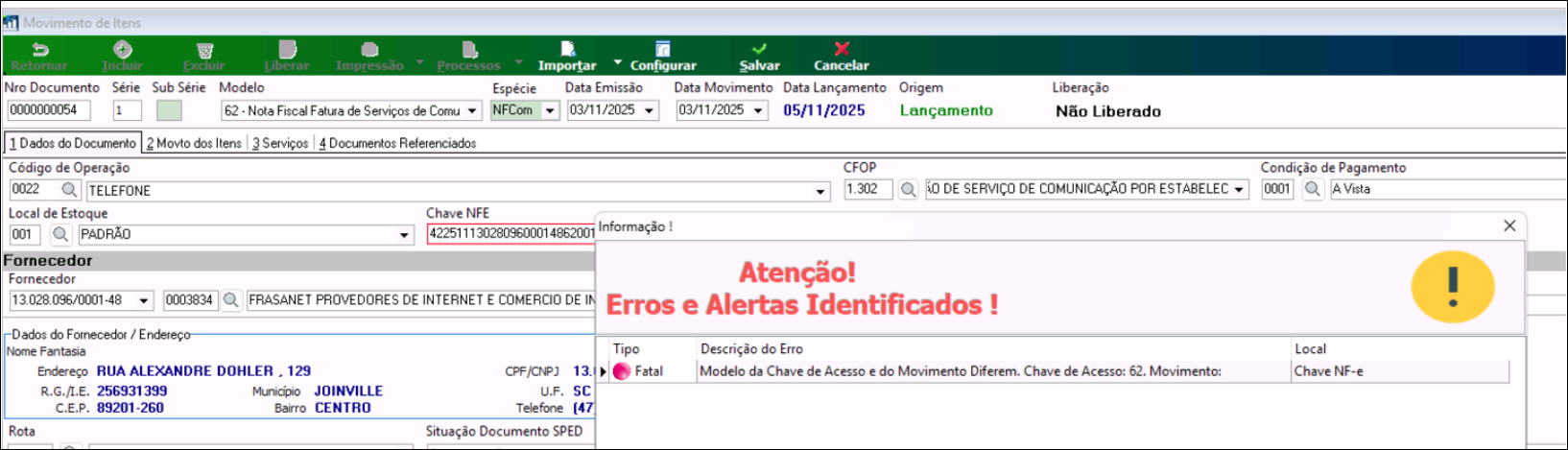This screenshot has height=450, width=1568.
Task: Click the Condição de Pagamento 0001 field
Action: (x=1277, y=190)
